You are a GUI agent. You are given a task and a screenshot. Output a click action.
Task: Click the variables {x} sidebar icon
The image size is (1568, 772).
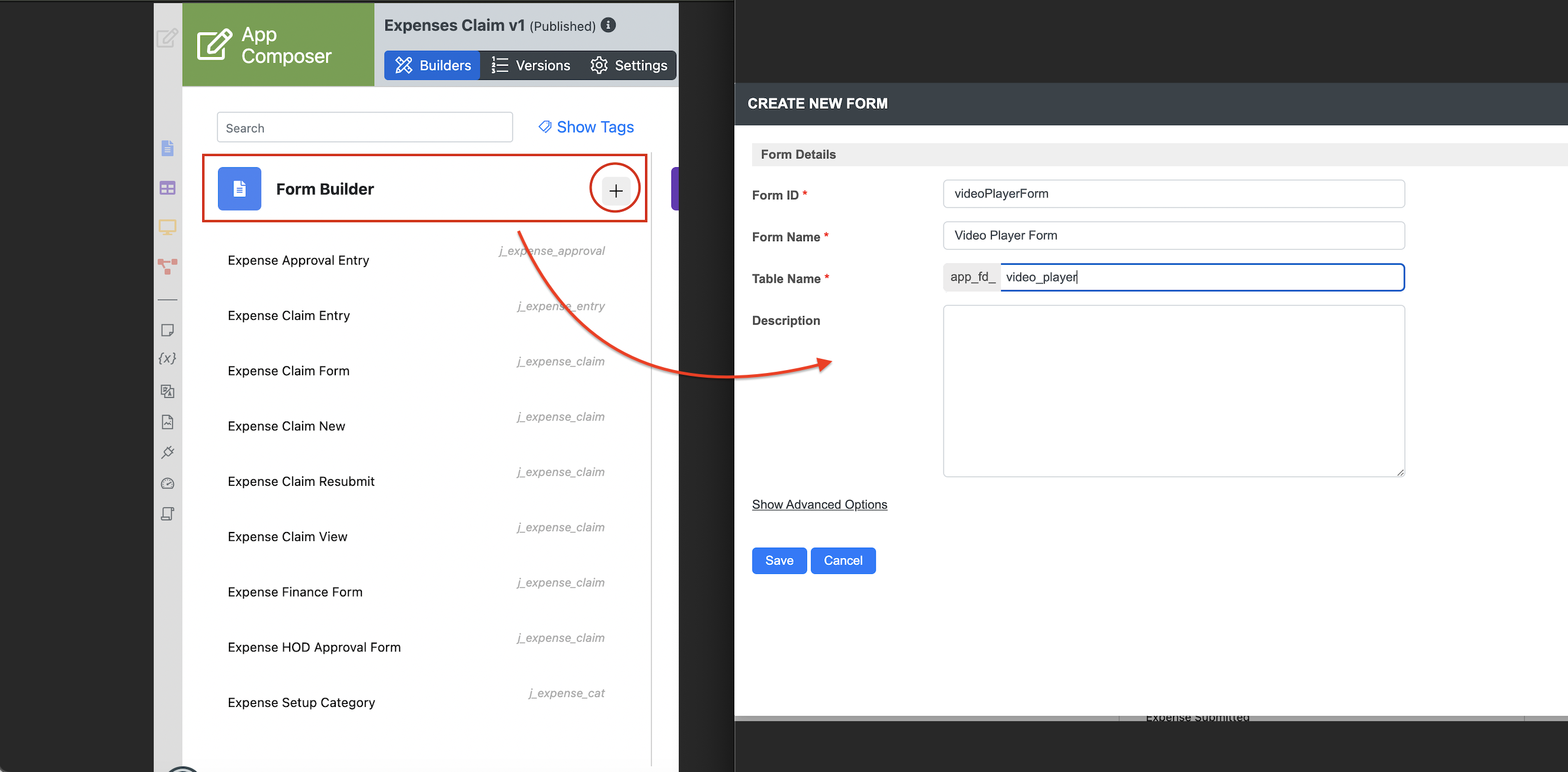tap(167, 358)
